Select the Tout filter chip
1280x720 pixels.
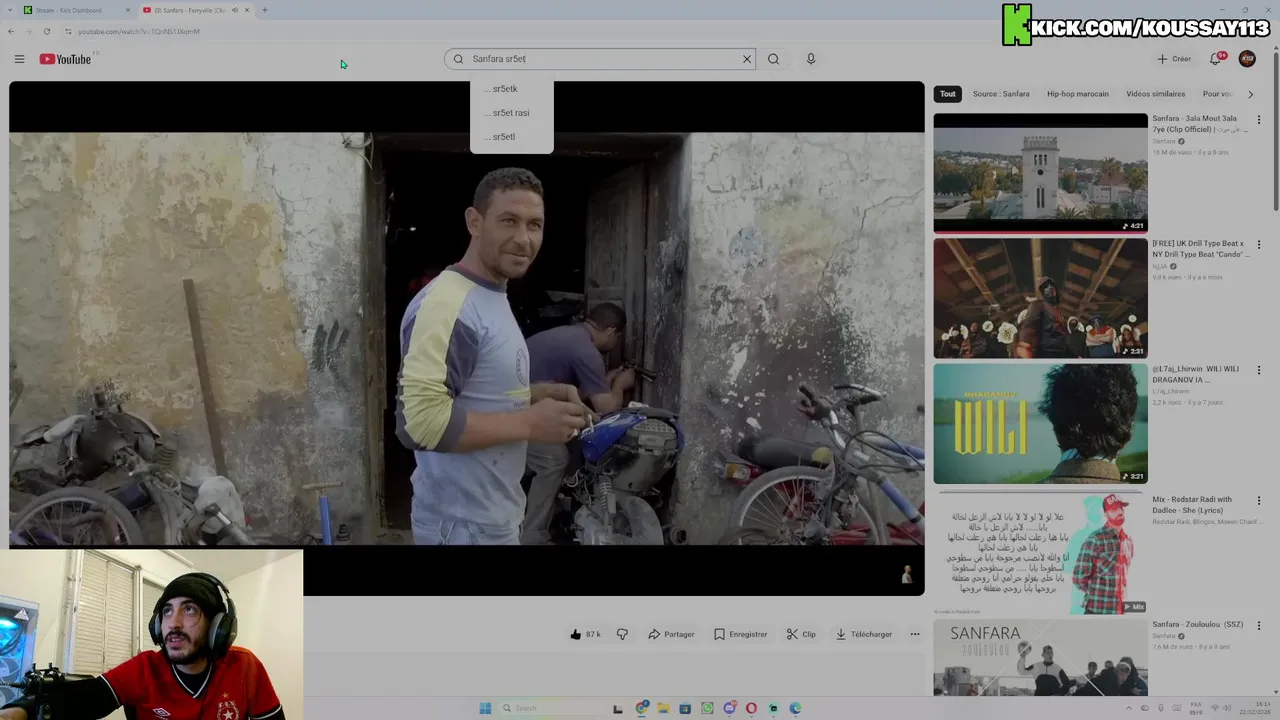tap(948, 94)
